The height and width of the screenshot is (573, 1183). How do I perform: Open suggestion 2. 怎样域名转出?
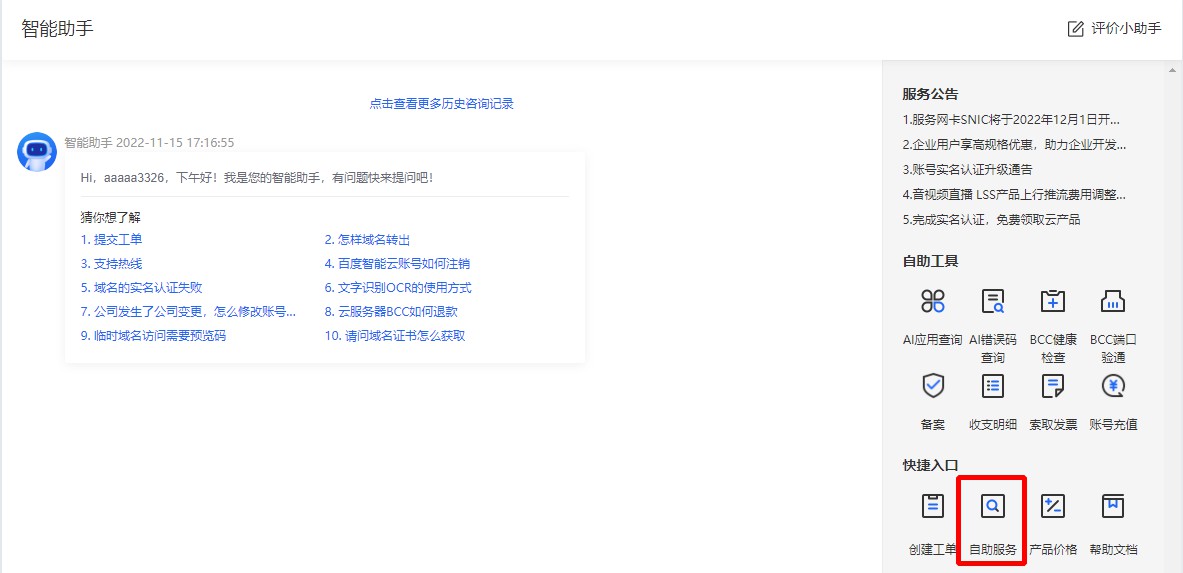pyautogui.click(x=367, y=240)
